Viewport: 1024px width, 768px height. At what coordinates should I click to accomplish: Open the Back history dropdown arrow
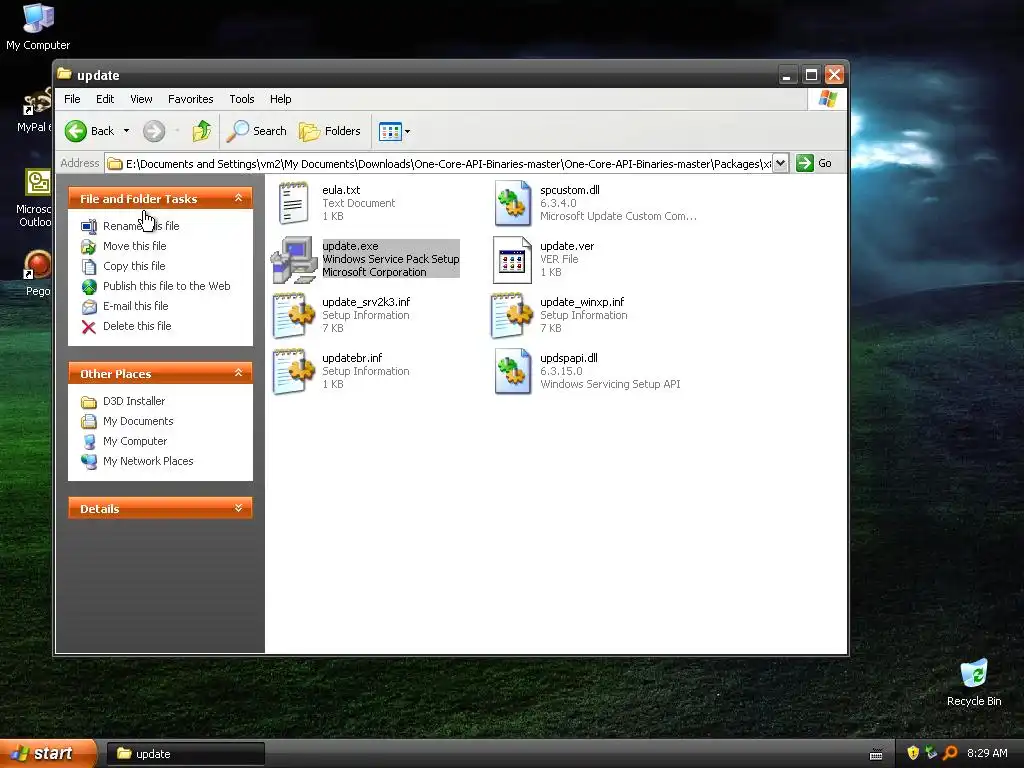tap(126, 131)
